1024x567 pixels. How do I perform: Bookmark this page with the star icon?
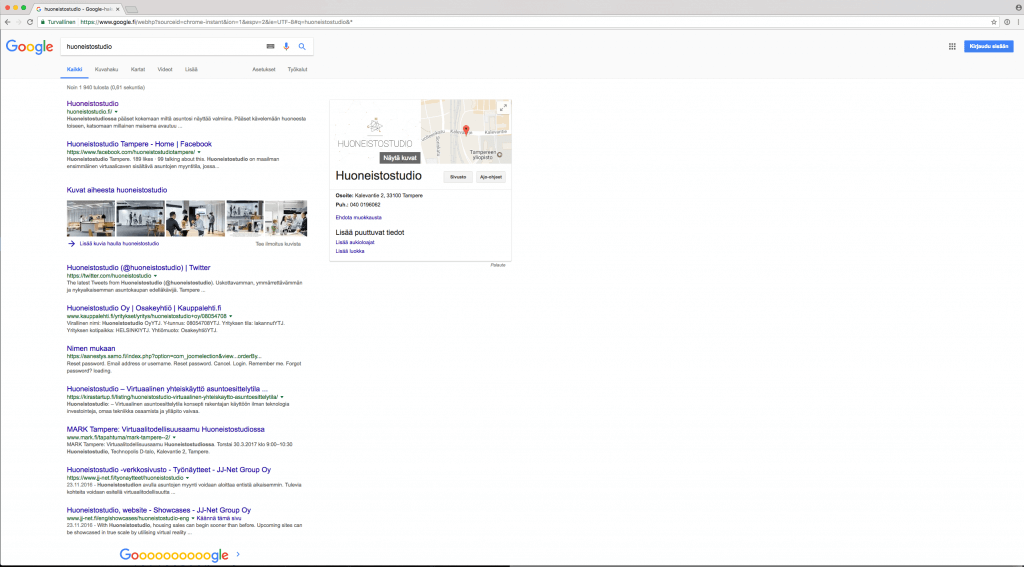(x=992, y=21)
